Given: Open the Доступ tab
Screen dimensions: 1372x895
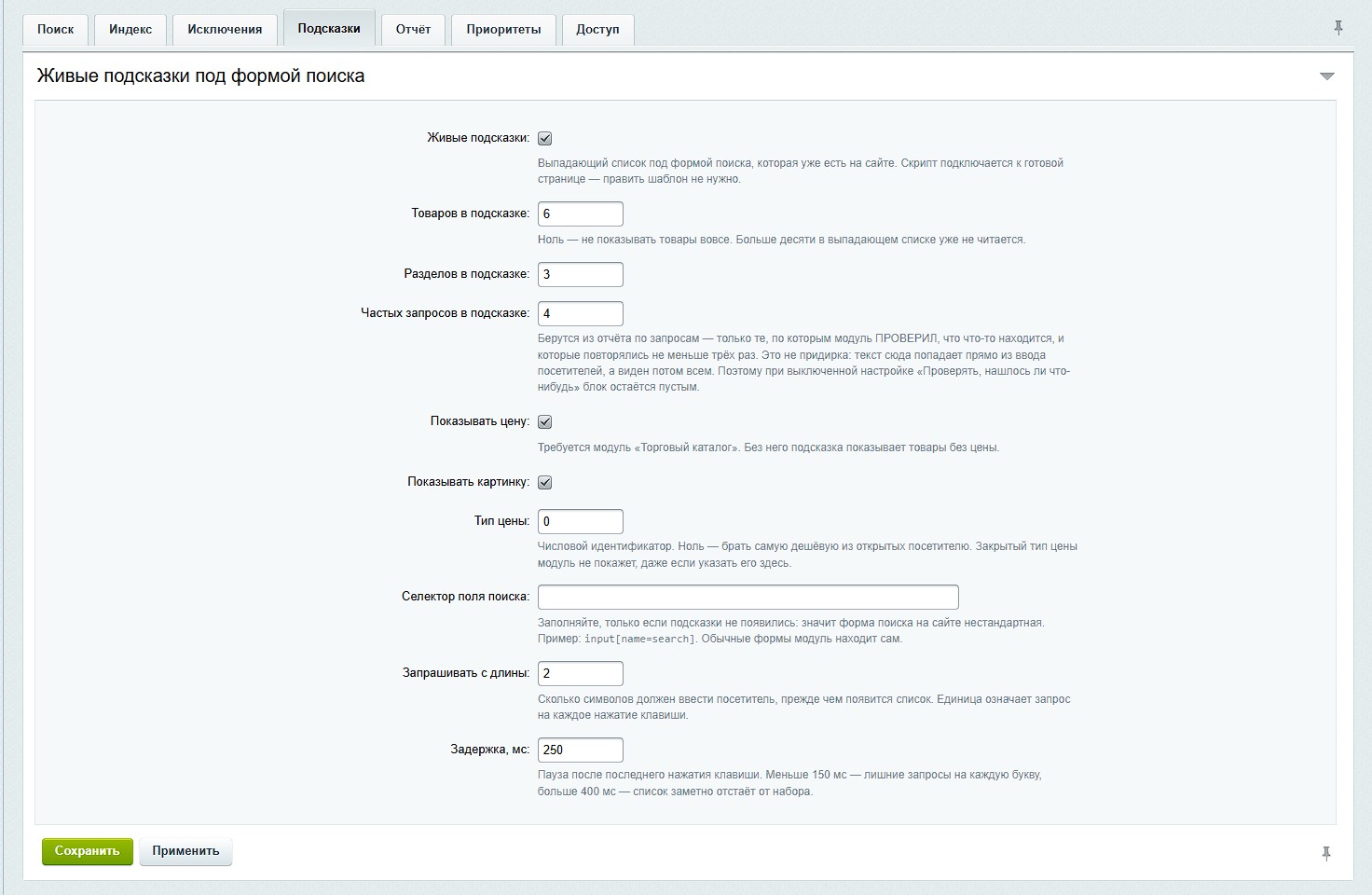Looking at the screenshot, I should pos(597,30).
